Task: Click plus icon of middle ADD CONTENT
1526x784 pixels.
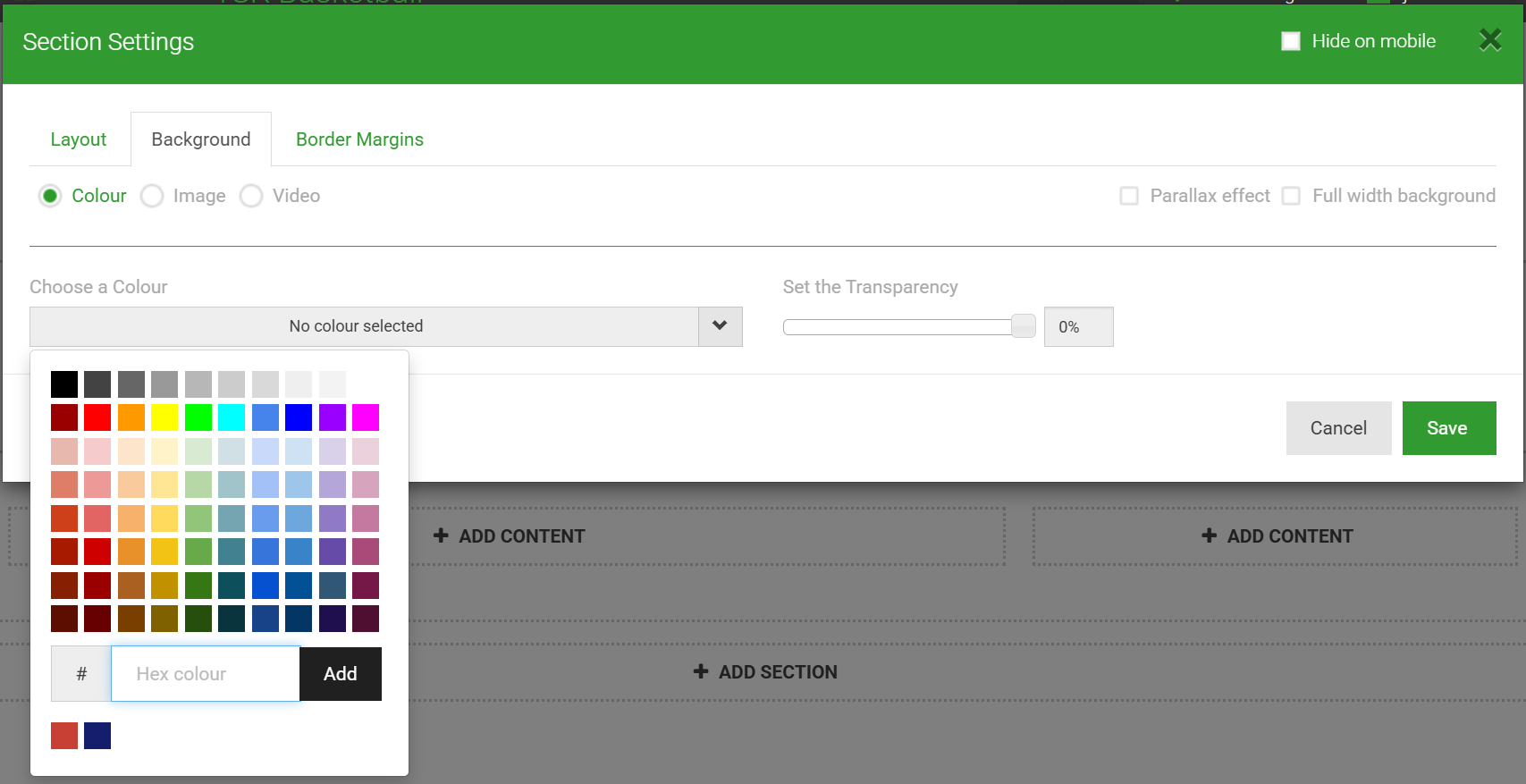Action: pyautogui.click(x=441, y=535)
